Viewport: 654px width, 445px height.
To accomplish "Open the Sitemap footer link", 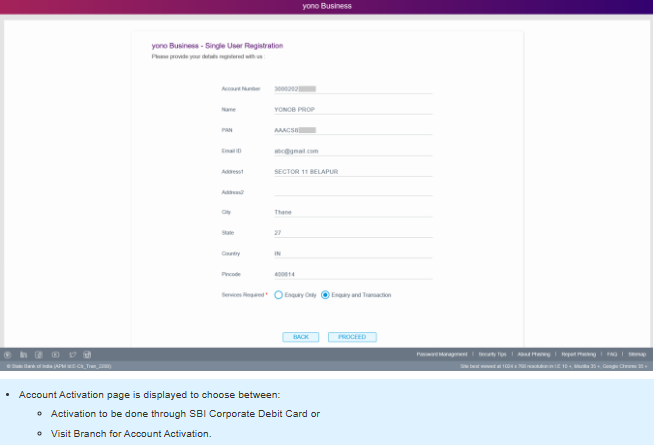I will [x=638, y=354].
